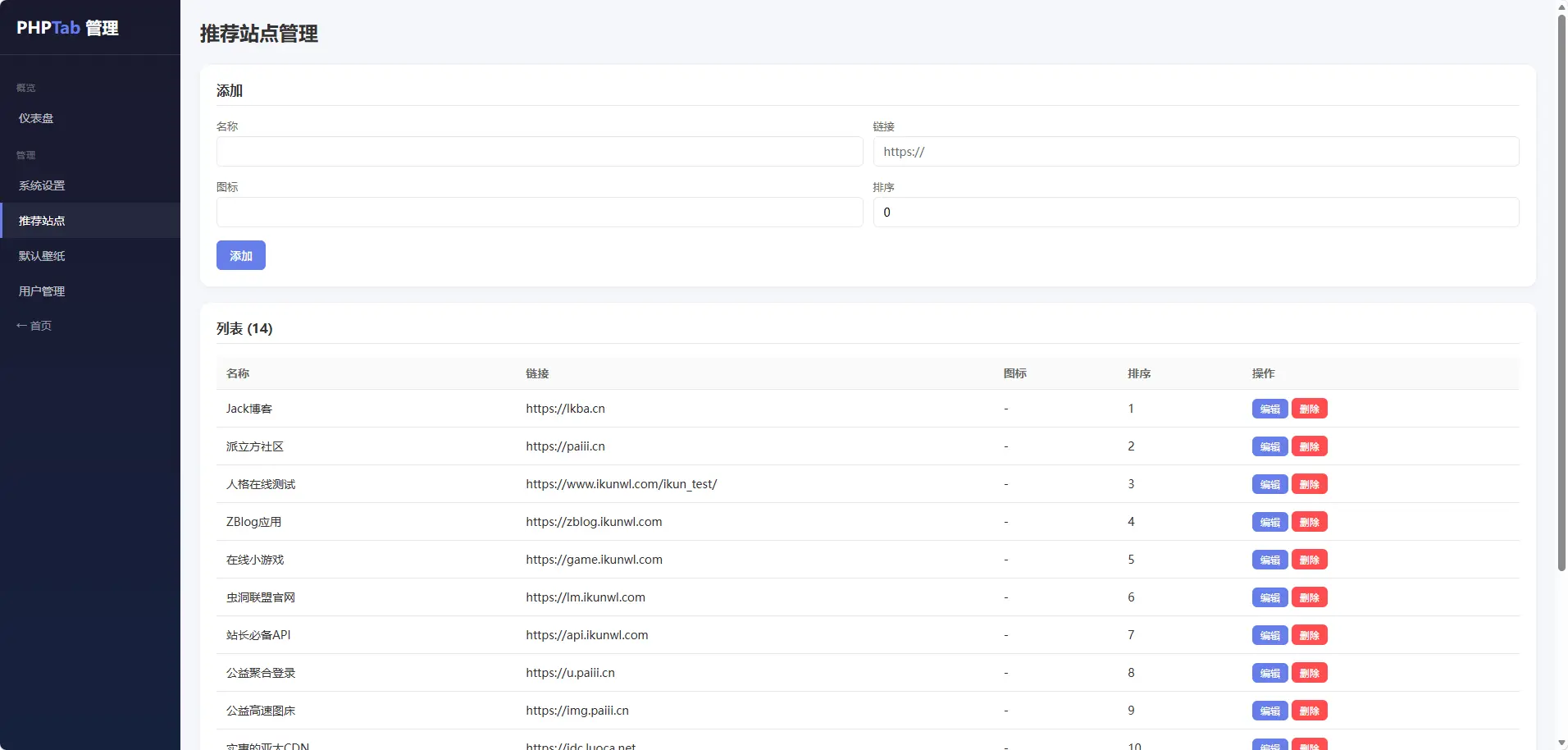Delete the 在线小游戏 row
1568x750 pixels.
tap(1309, 560)
